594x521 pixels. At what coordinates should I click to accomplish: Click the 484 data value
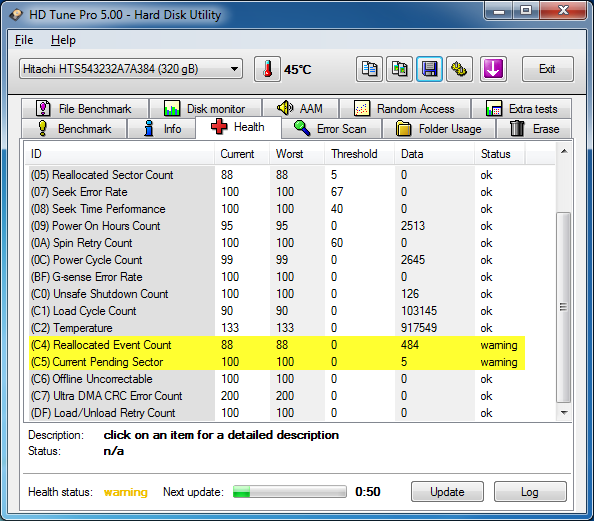coord(410,345)
